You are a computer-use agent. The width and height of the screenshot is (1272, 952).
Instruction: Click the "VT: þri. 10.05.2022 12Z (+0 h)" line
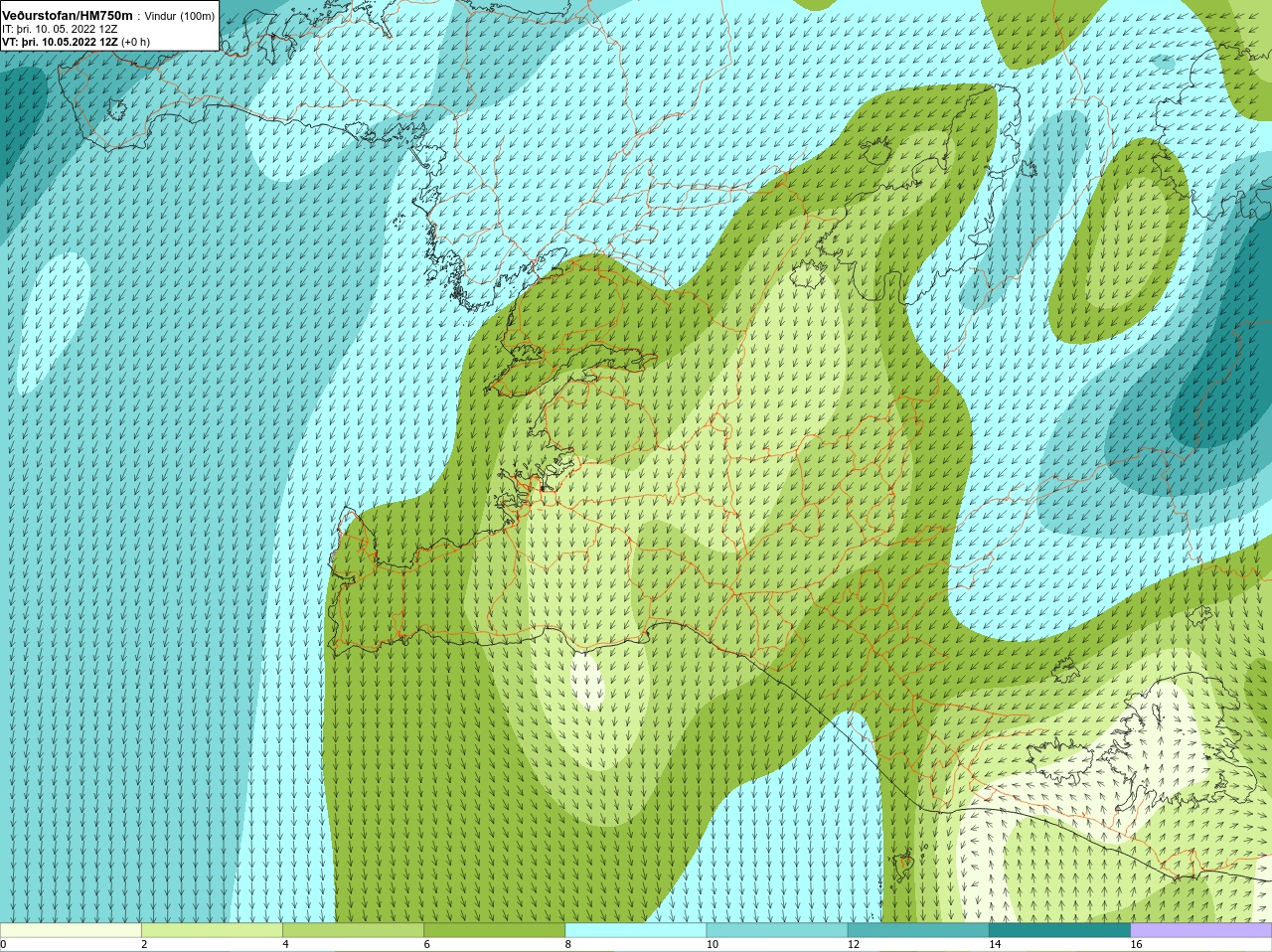[x=76, y=42]
